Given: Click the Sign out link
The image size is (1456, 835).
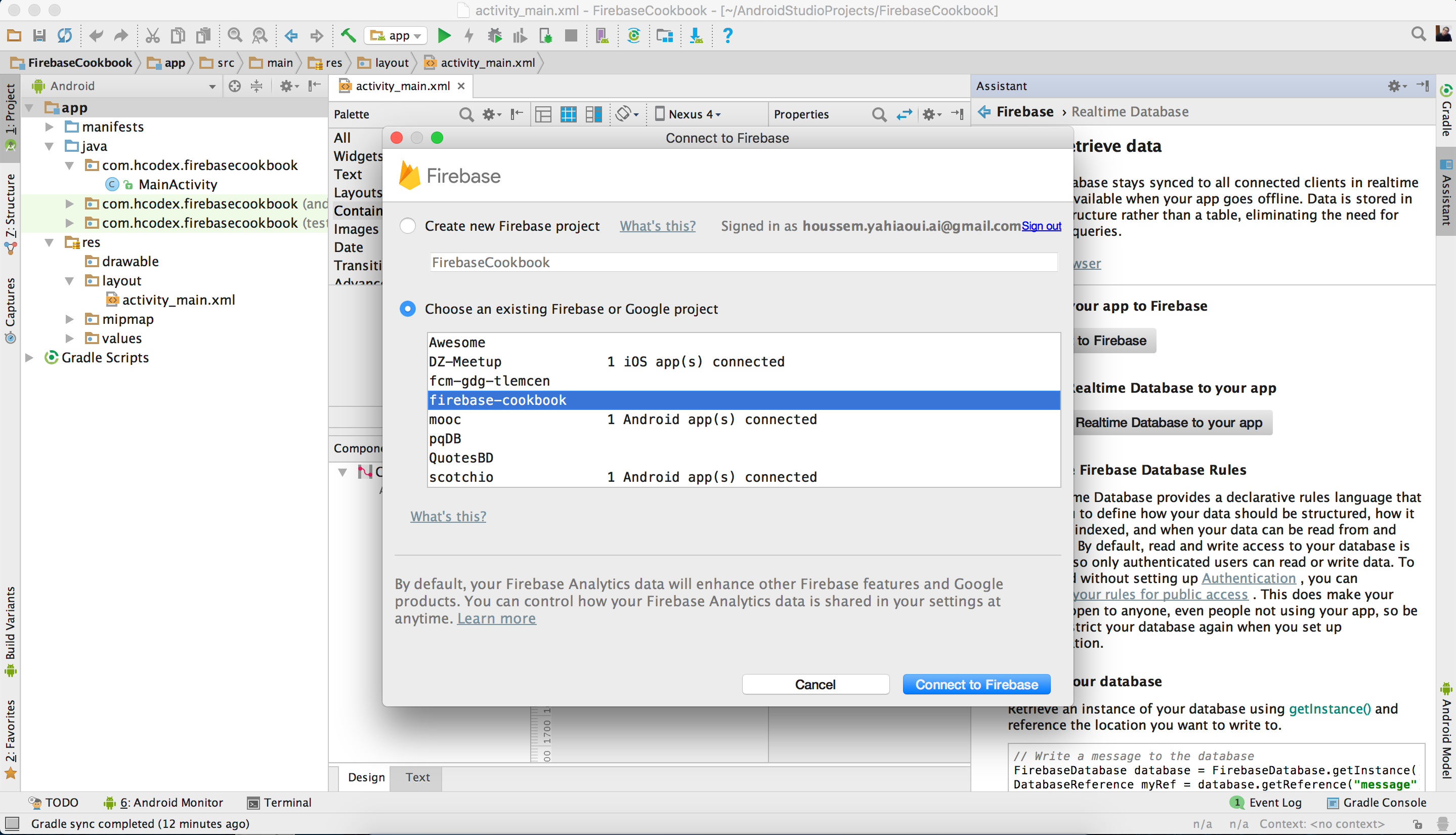Looking at the screenshot, I should 1041,226.
